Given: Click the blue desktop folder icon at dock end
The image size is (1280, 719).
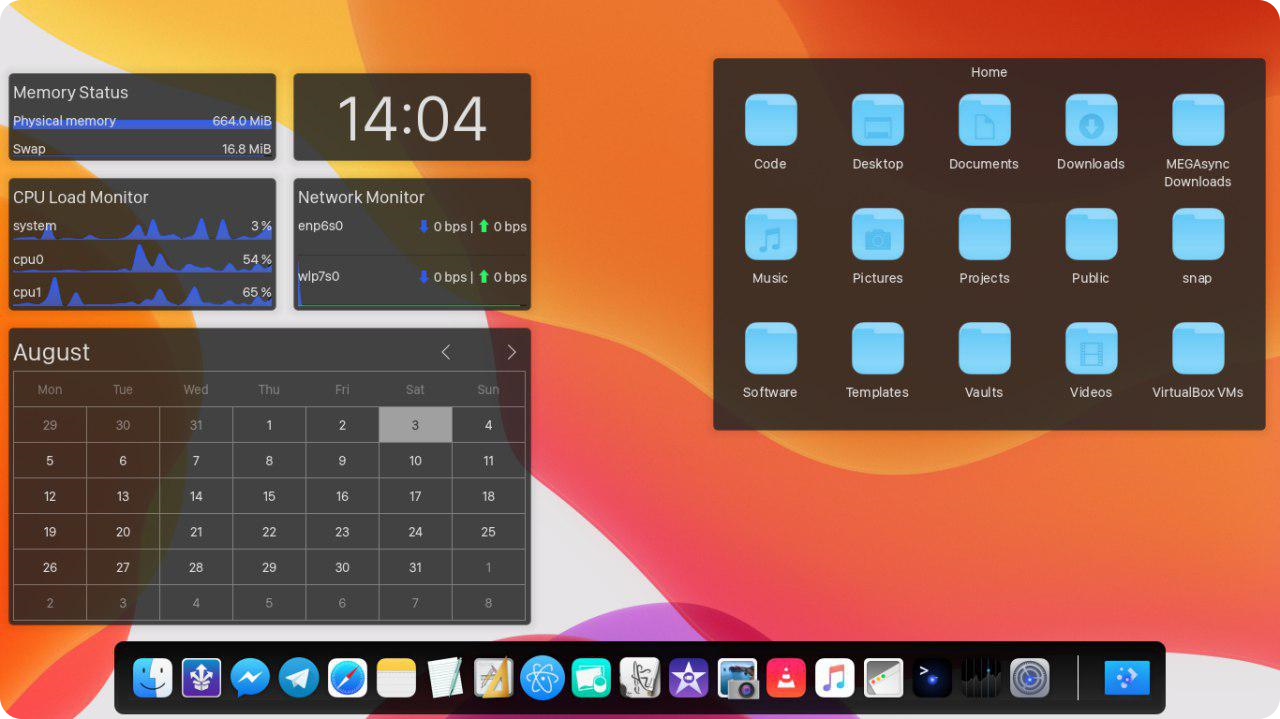Looking at the screenshot, I should [1127, 678].
